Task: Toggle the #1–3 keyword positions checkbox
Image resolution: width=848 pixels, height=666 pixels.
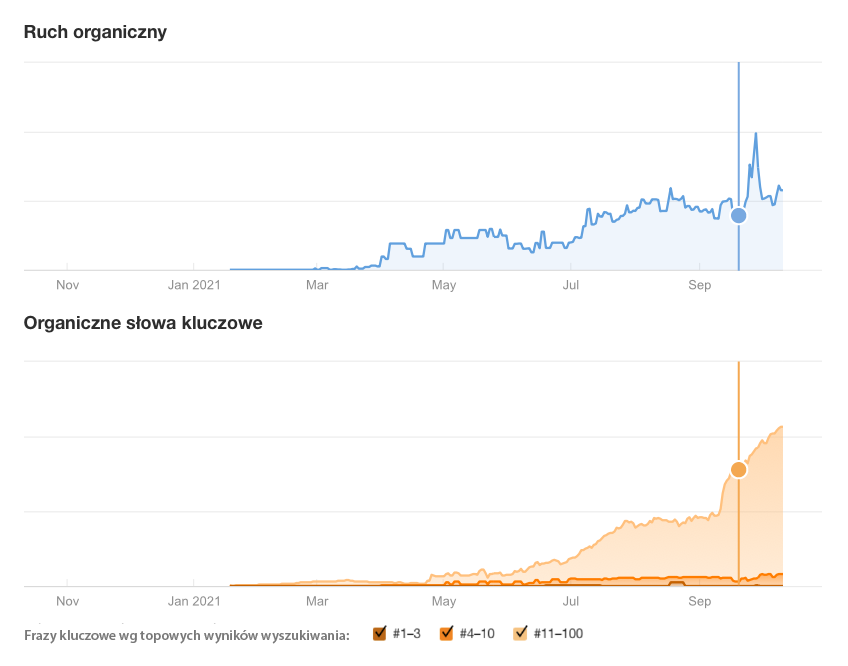Action: [379, 633]
